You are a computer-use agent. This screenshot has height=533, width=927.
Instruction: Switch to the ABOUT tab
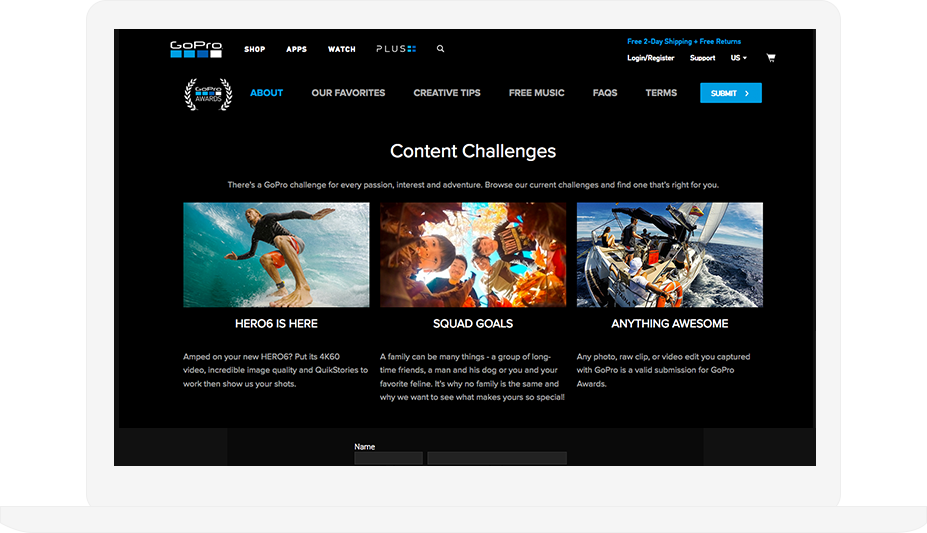[x=267, y=93]
